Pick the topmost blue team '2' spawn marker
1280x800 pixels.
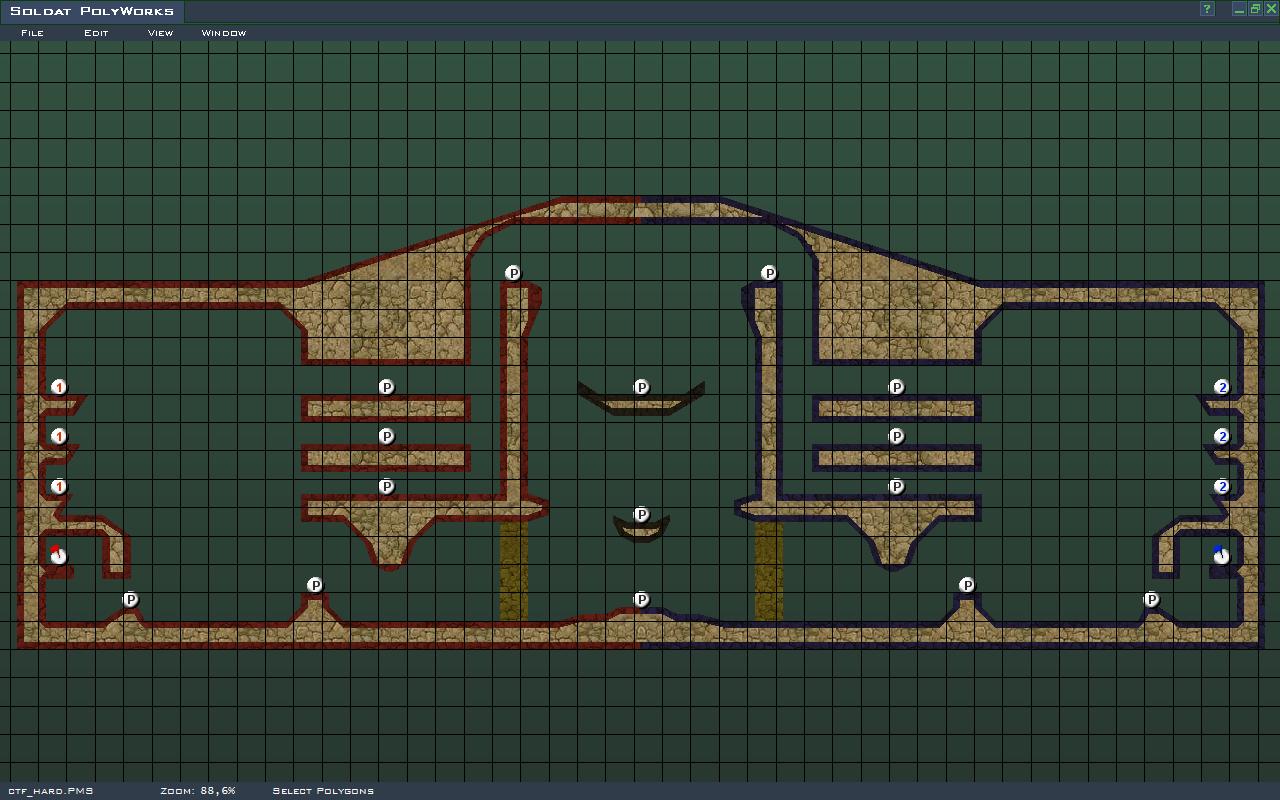(1221, 387)
